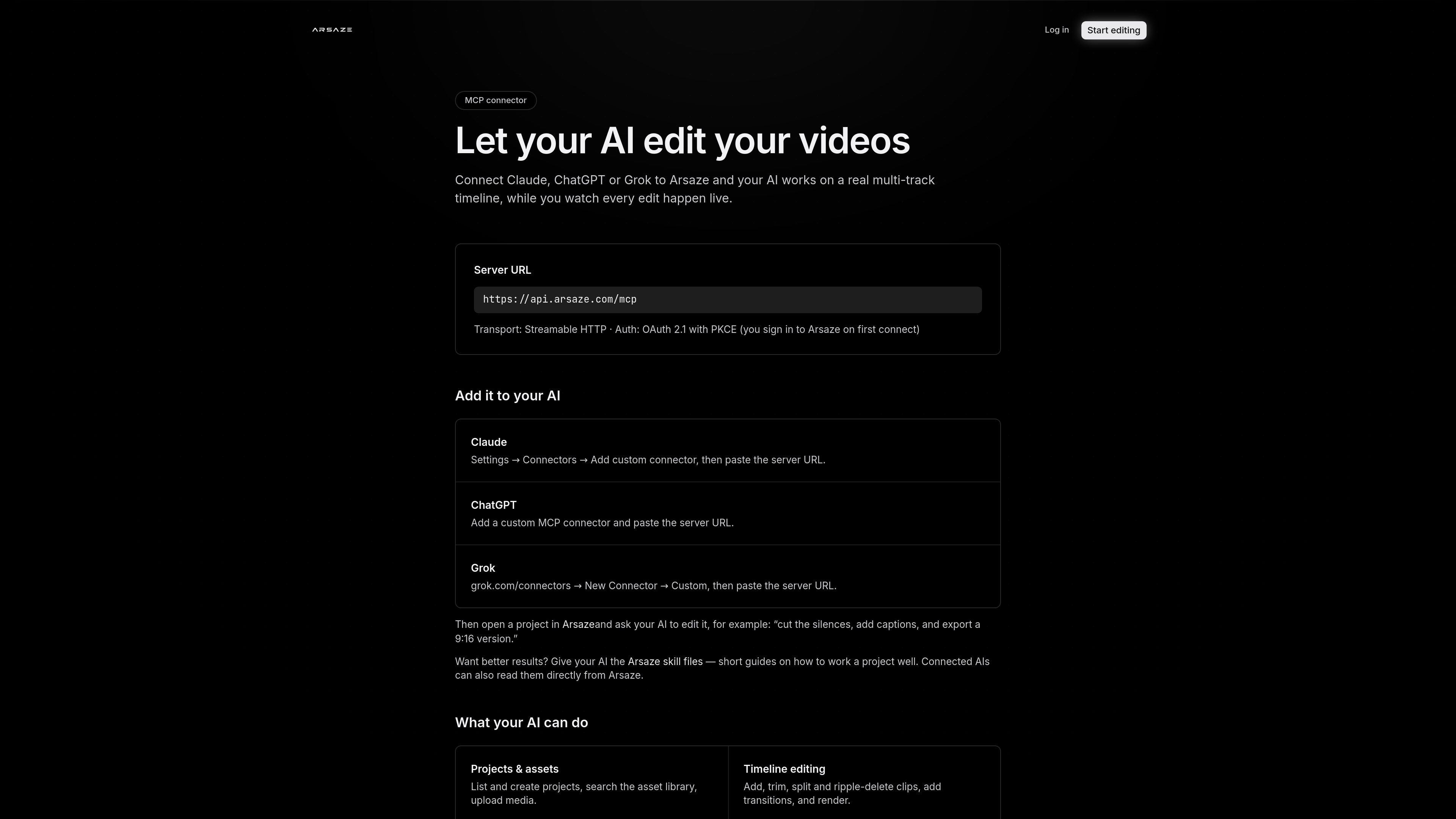Click Claude's 'Settings → Connectors' instruction text

[x=648, y=460]
